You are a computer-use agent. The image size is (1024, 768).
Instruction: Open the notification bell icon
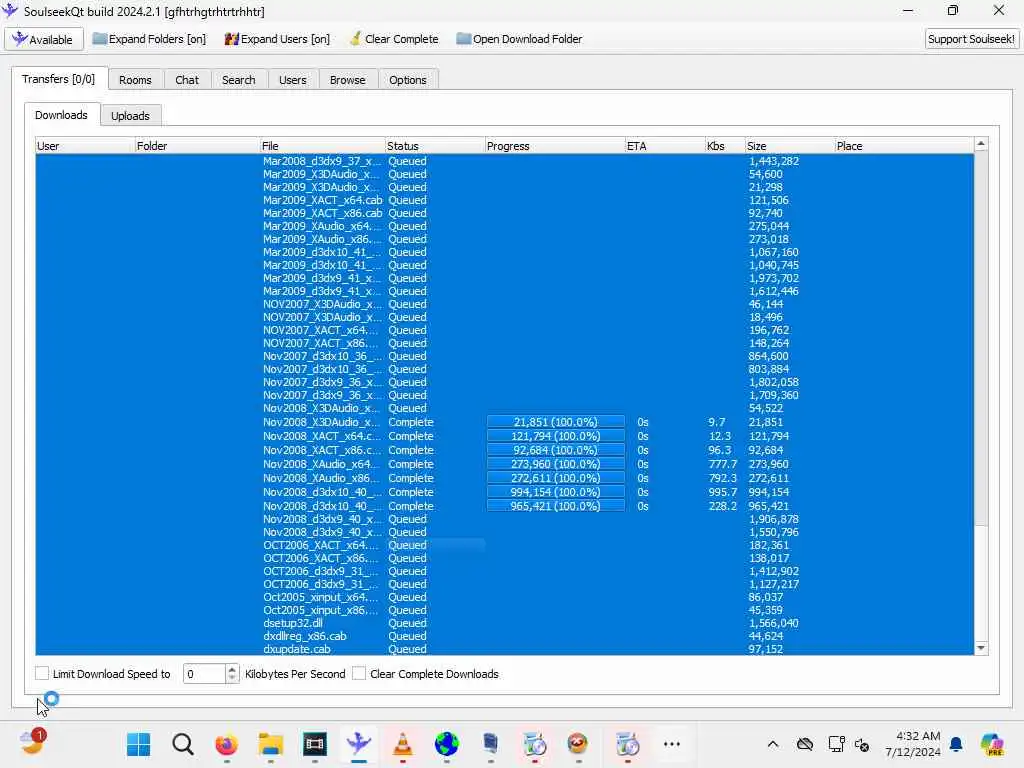(x=956, y=744)
